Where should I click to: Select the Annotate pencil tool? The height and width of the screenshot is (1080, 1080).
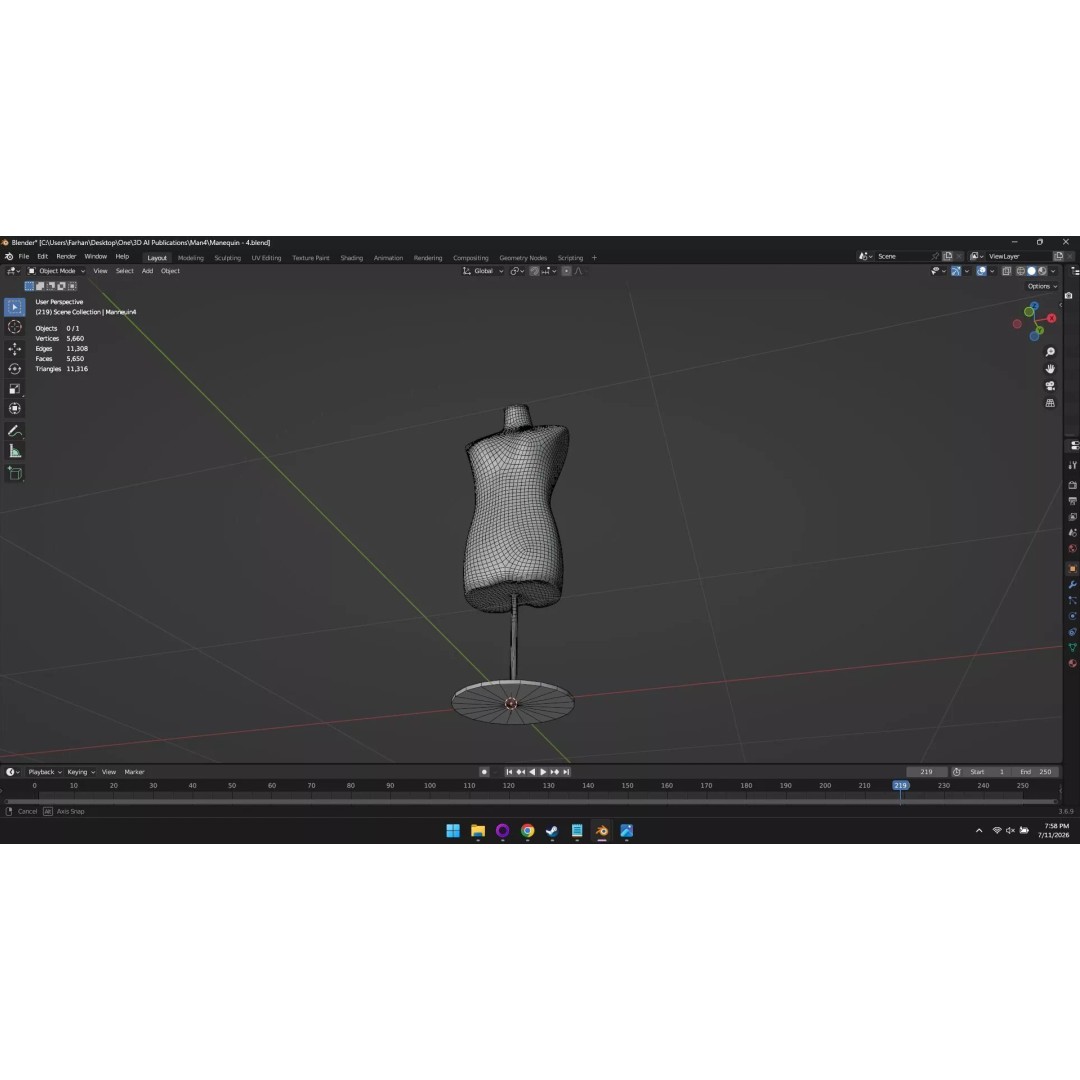[14, 431]
